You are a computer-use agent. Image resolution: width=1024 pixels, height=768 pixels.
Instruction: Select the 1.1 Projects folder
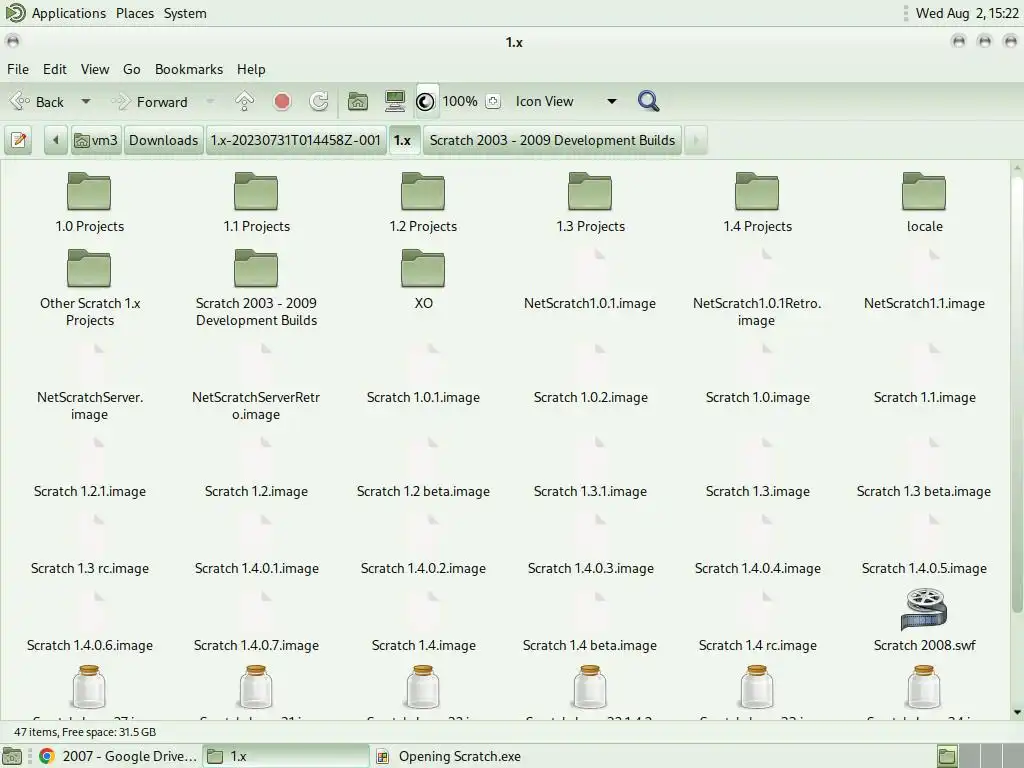[256, 191]
